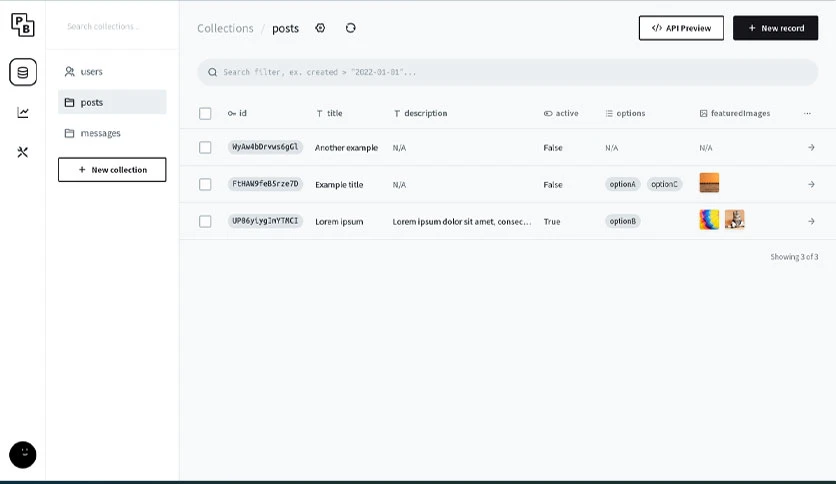Click the Another example title cell
The width and height of the screenshot is (836, 484).
click(346, 148)
